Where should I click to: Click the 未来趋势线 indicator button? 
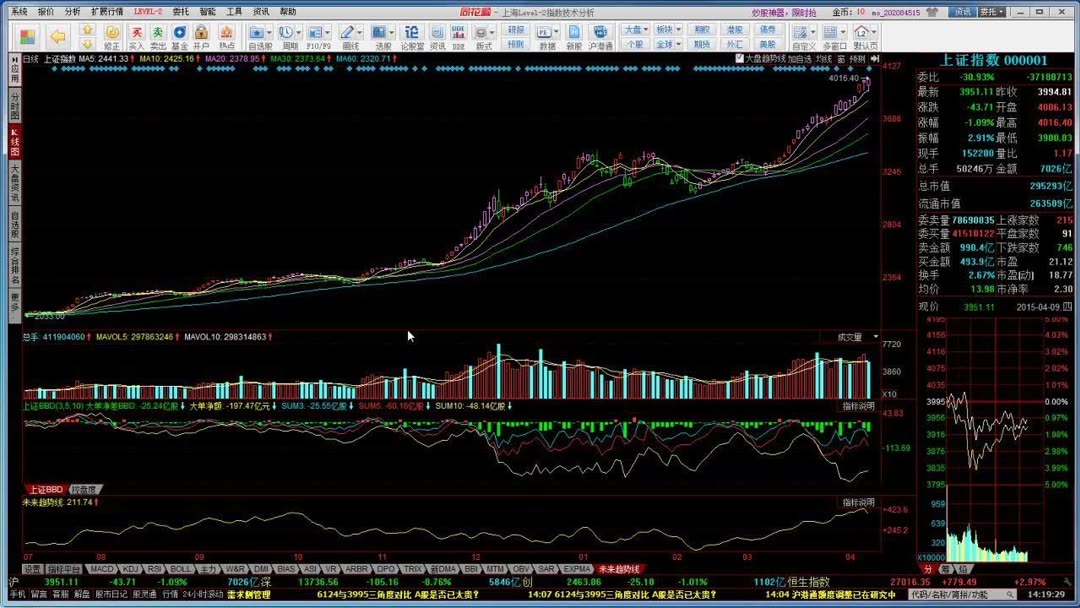pos(619,566)
